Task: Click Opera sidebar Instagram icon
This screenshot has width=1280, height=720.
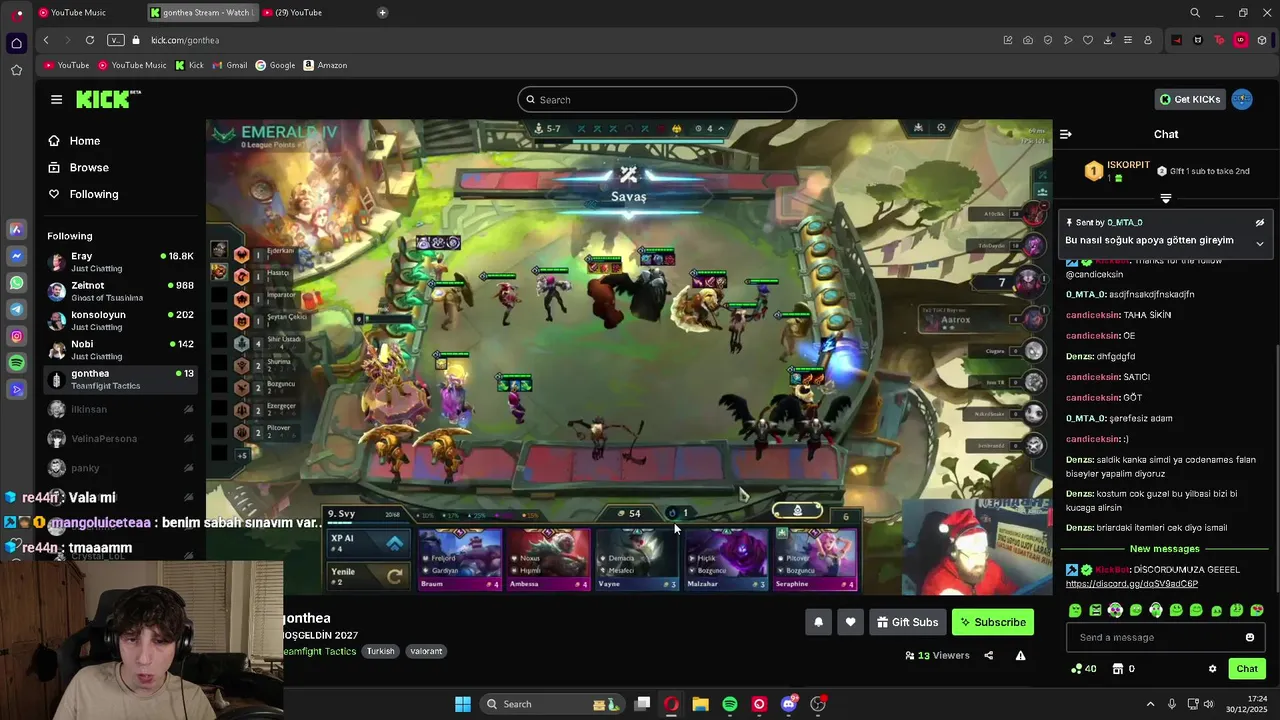Action: (16, 337)
